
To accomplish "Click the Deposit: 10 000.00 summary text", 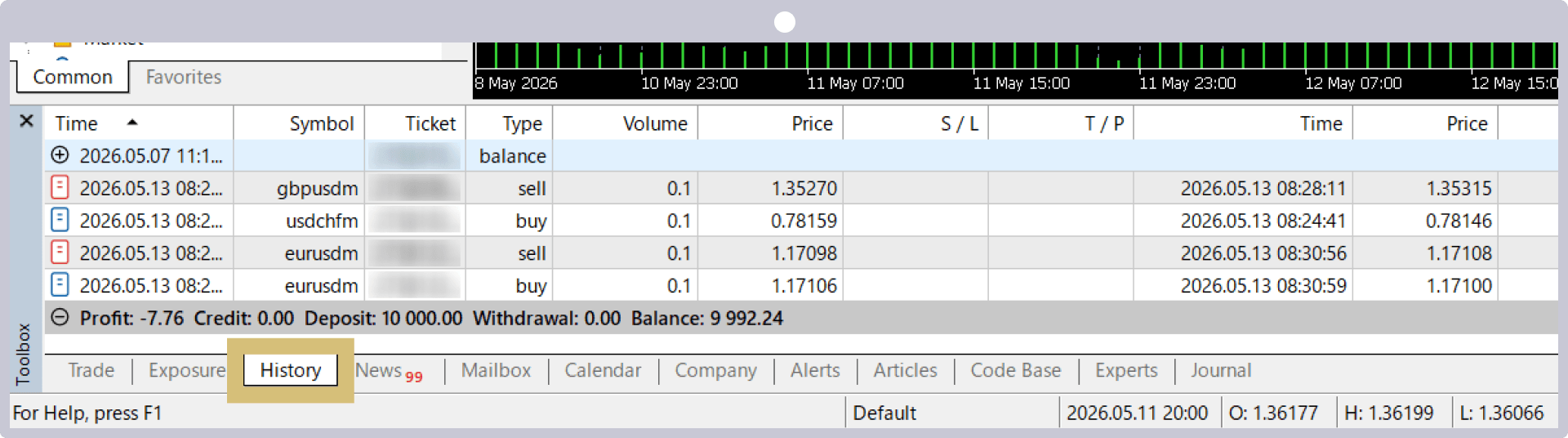I will point(383,318).
